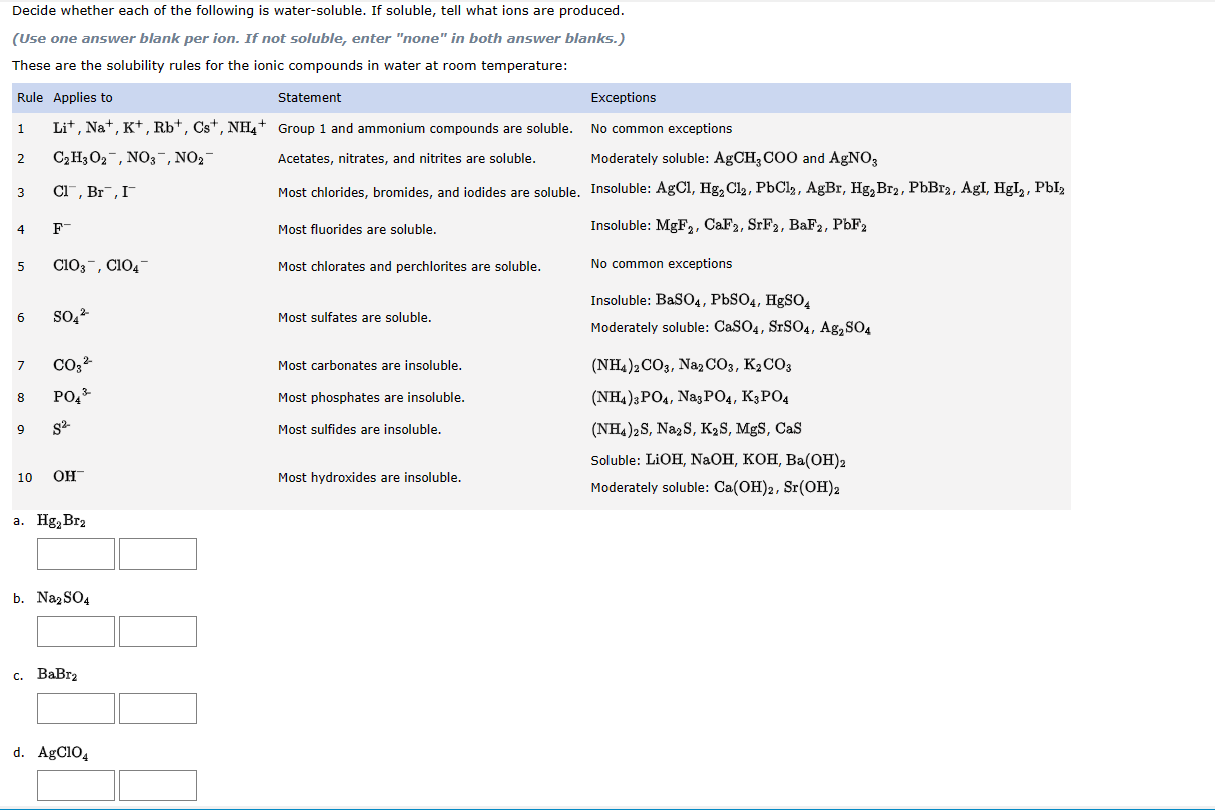Select the insoluble fluorides exception starting with MgF₂
The image size is (1215, 810).
[728, 226]
